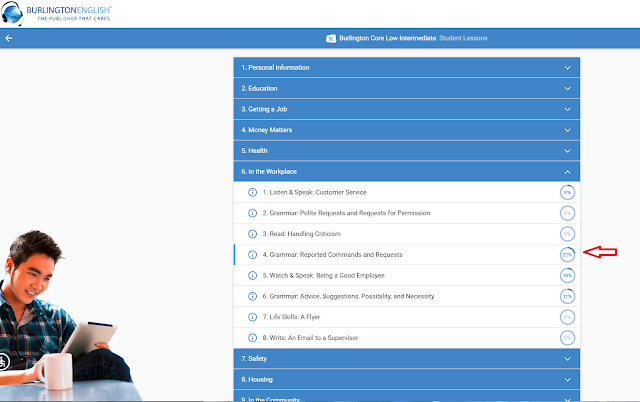The height and width of the screenshot is (402, 640).
Task: Select the 3. Getting a Job unit
Action: click(407, 109)
